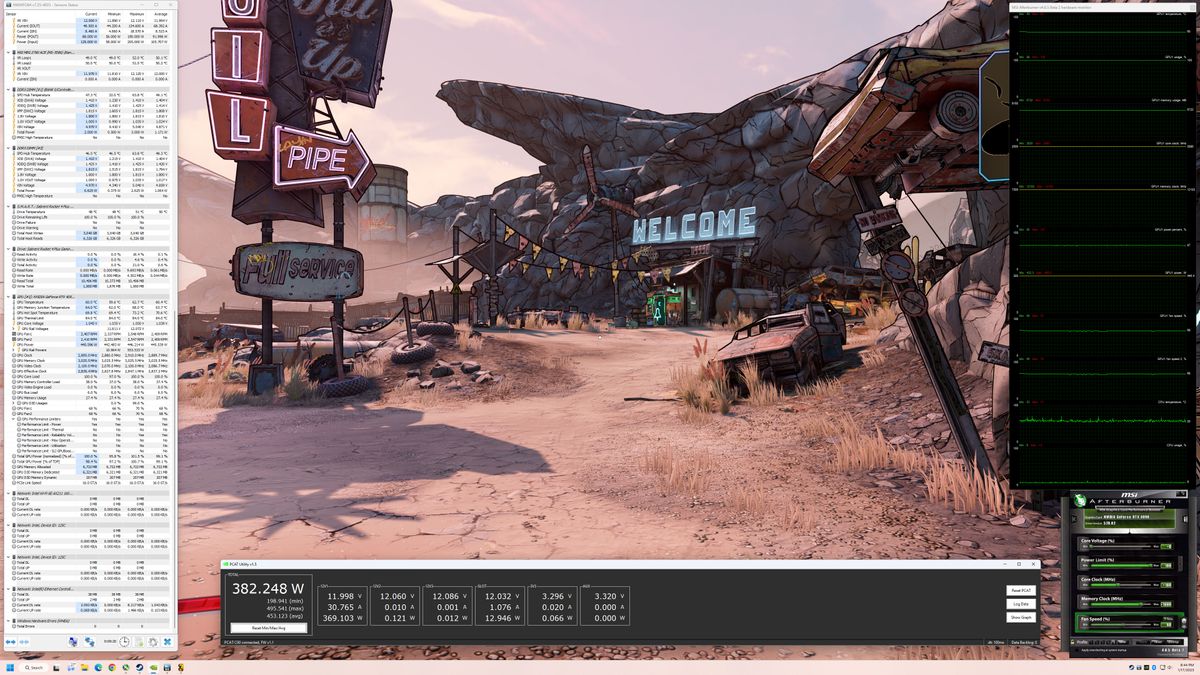Viewport: 1200px width, 675px height.
Task: Click volume icon in system tray
Action: (1169, 668)
